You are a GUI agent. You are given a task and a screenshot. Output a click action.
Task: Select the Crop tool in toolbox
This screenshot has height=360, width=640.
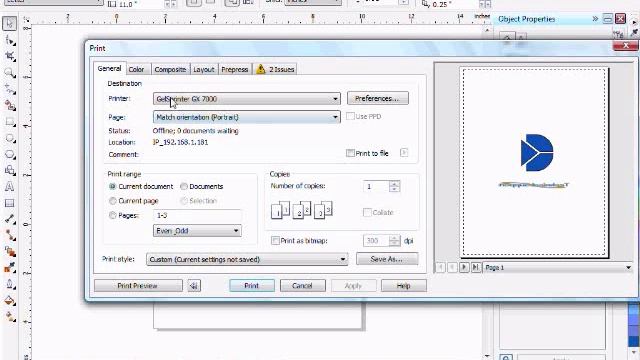coord(10,57)
